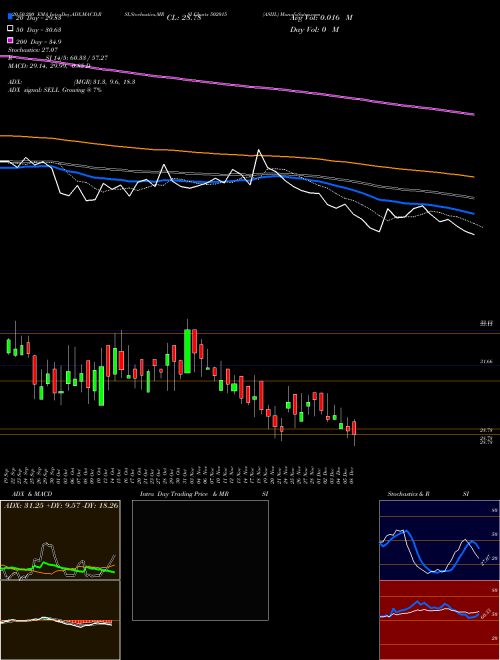The width and height of the screenshot is (500, 660).
Task: Click the 31.66 price level label
Action: coord(486,362)
